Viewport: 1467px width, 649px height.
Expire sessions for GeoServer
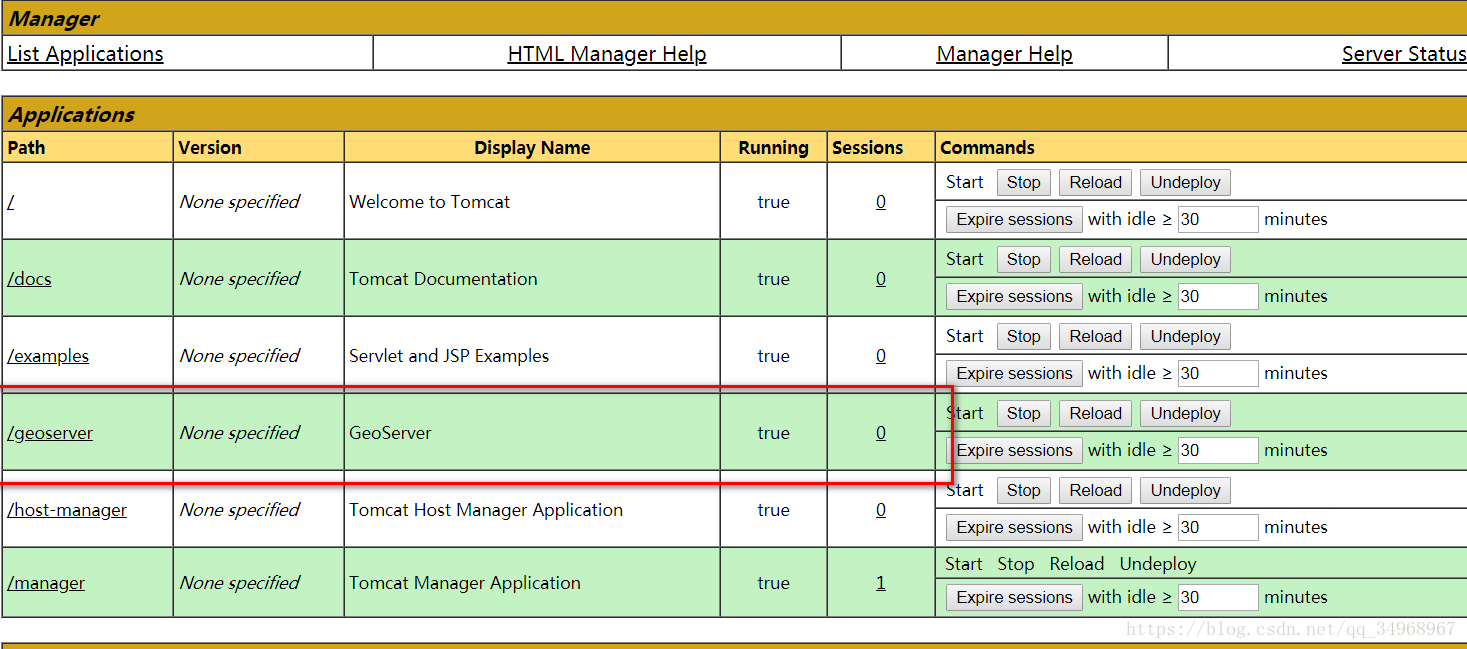tap(1014, 450)
